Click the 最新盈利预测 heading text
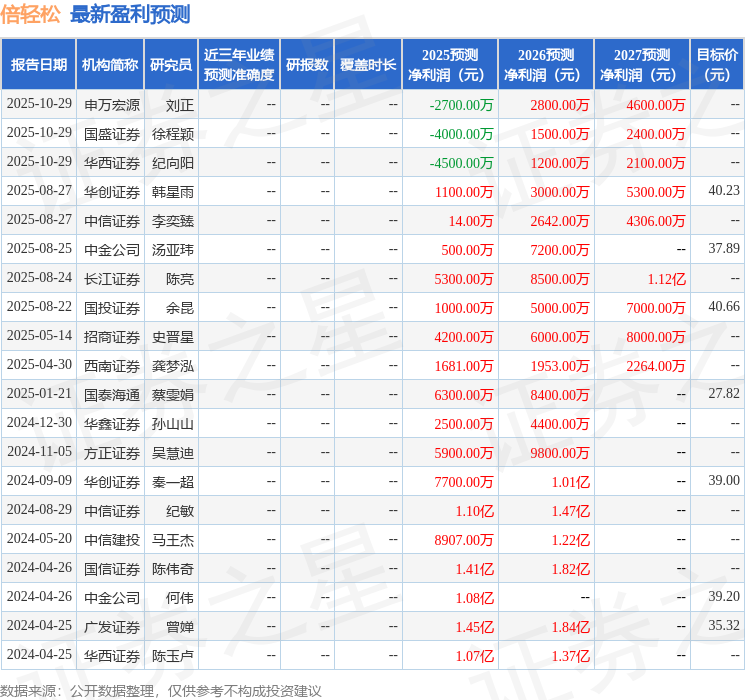 [130, 14]
